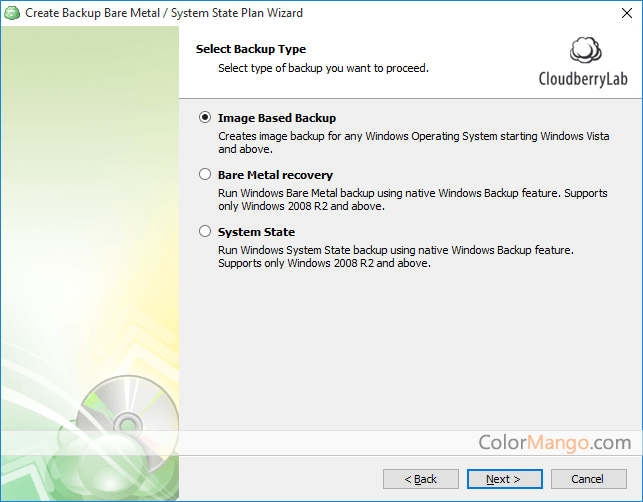Click the wizard icon in the title bar
643x502 pixels.
[x=13, y=13]
